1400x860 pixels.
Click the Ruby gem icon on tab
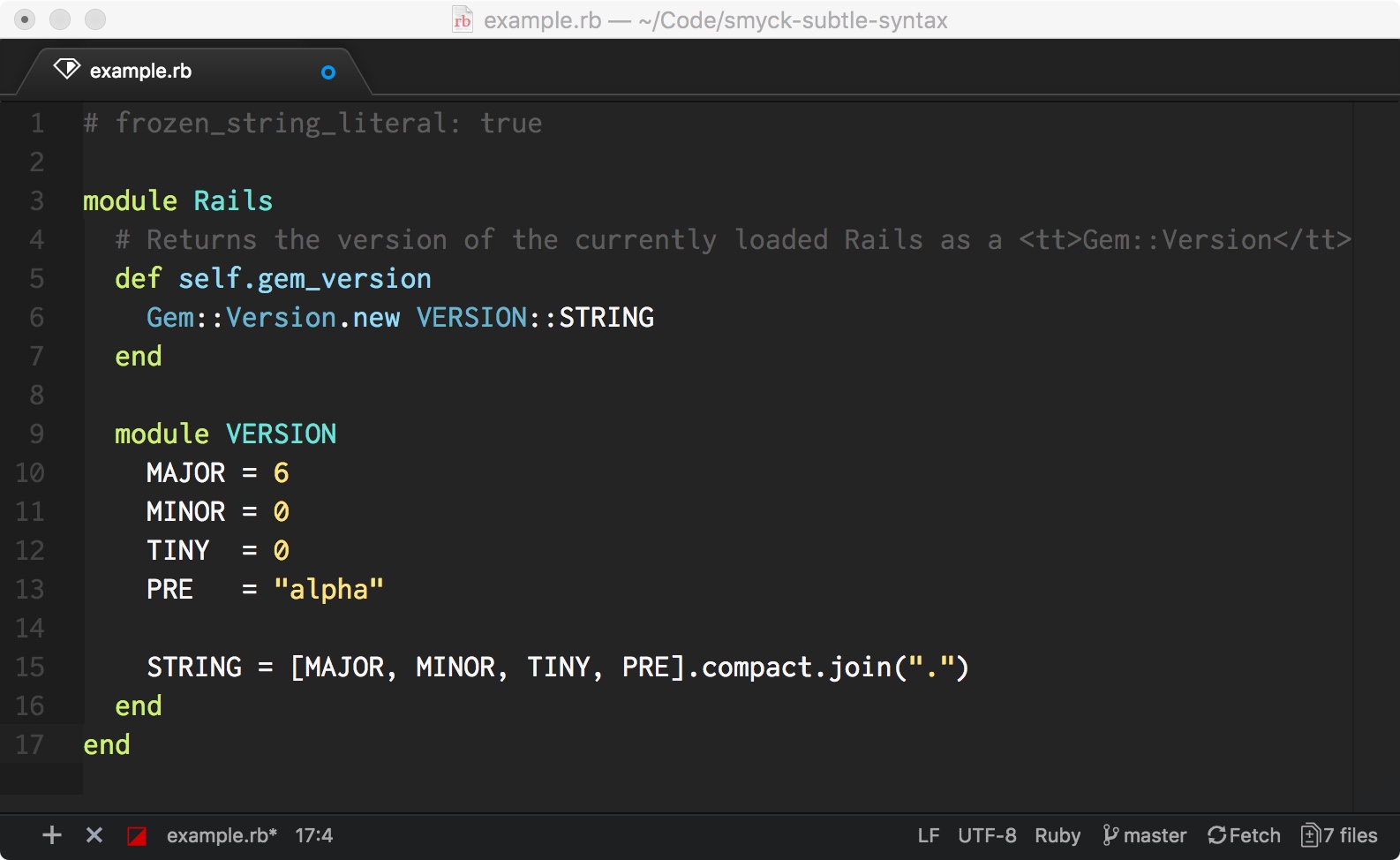coord(67,69)
